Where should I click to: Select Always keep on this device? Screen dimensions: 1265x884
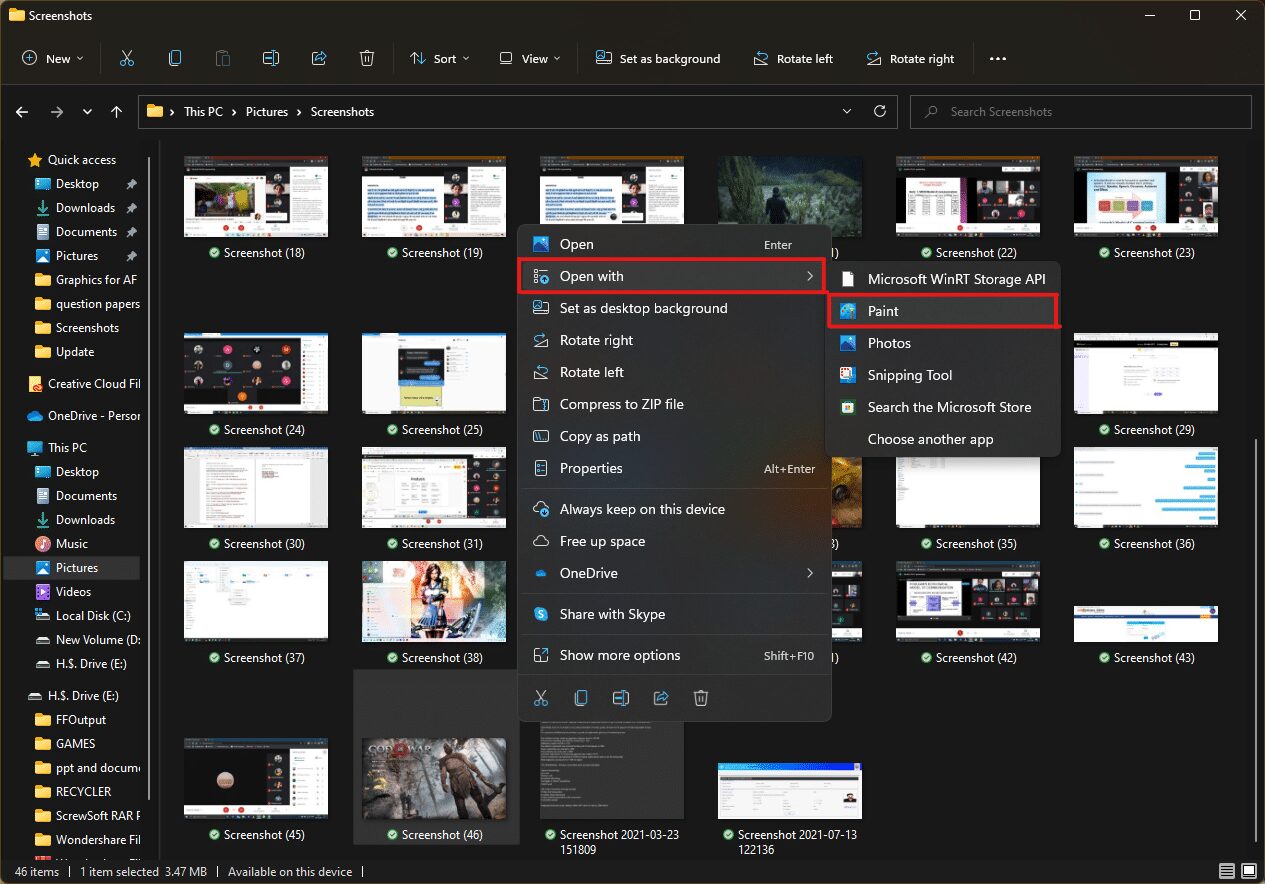coord(674,509)
